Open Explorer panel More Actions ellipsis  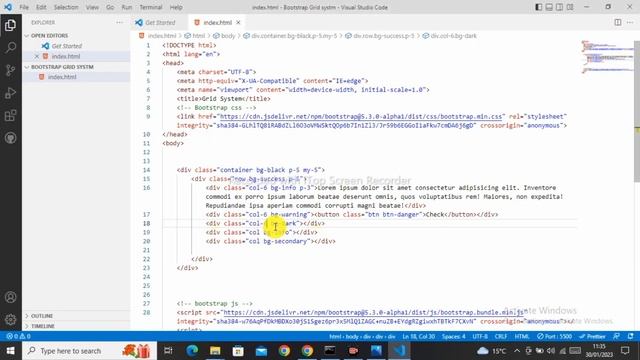119,22
